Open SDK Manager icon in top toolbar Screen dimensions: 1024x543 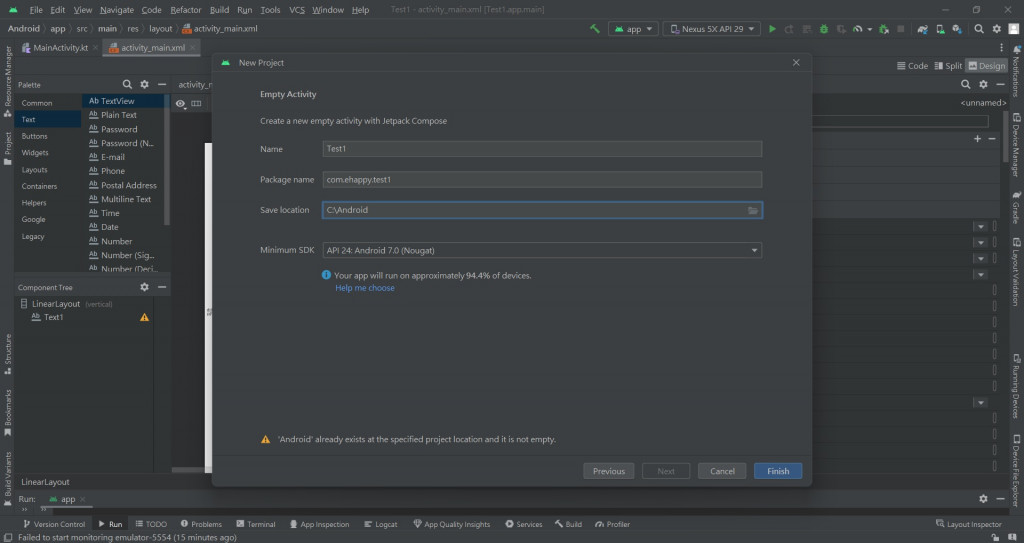coord(957,29)
